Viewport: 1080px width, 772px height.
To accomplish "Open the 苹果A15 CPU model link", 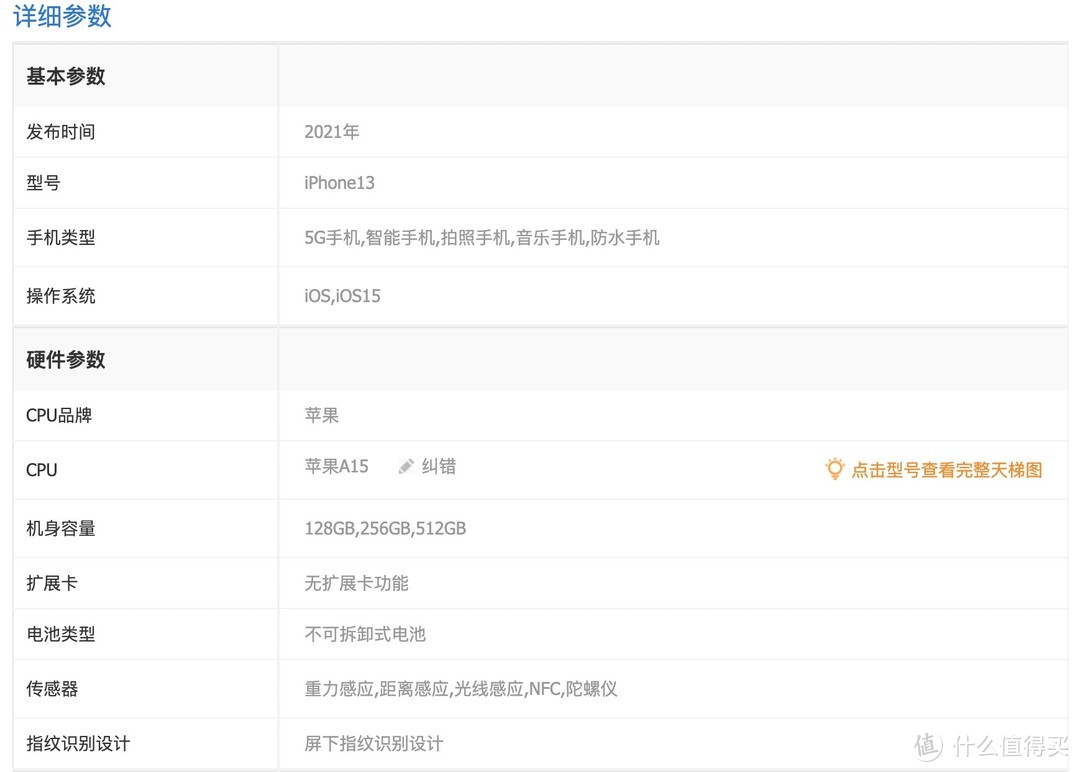I will (336, 466).
